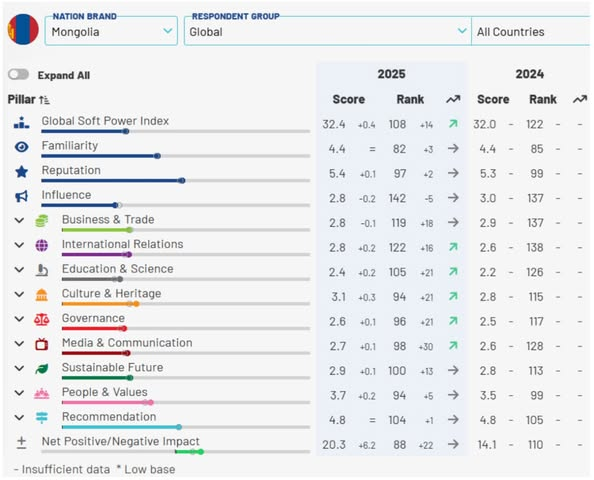Click the 2024 score 14.1 value
Viewport: 594px width, 480px height.
click(487, 445)
